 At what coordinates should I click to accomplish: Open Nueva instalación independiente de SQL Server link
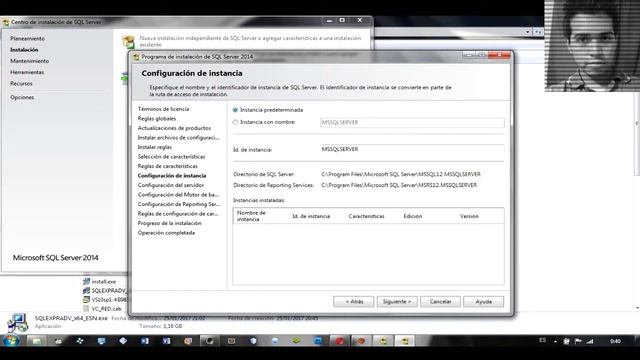point(250,41)
